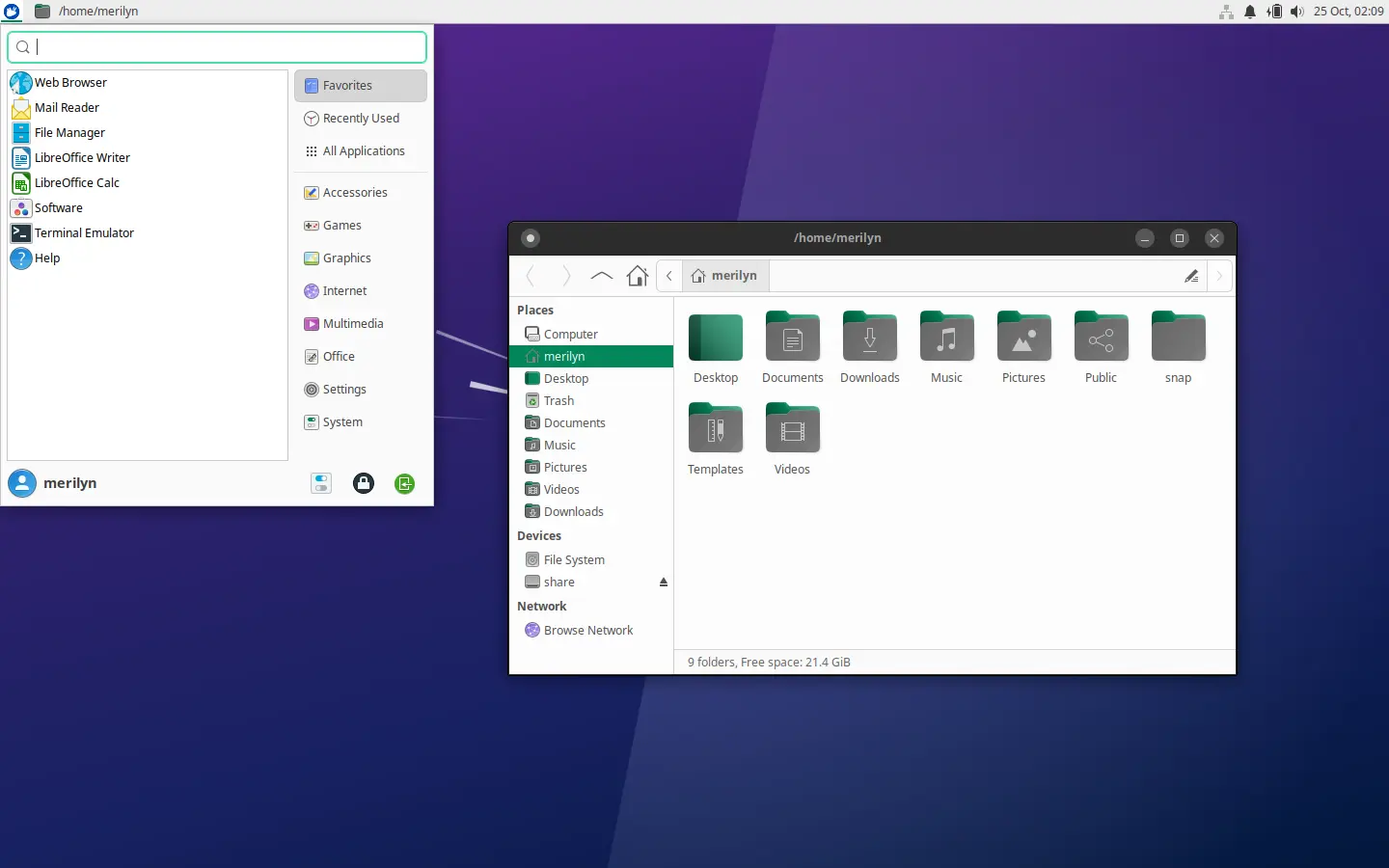Open the Terminal Emulator launcher
1389x868 pixels.
[x=84, y=233]
